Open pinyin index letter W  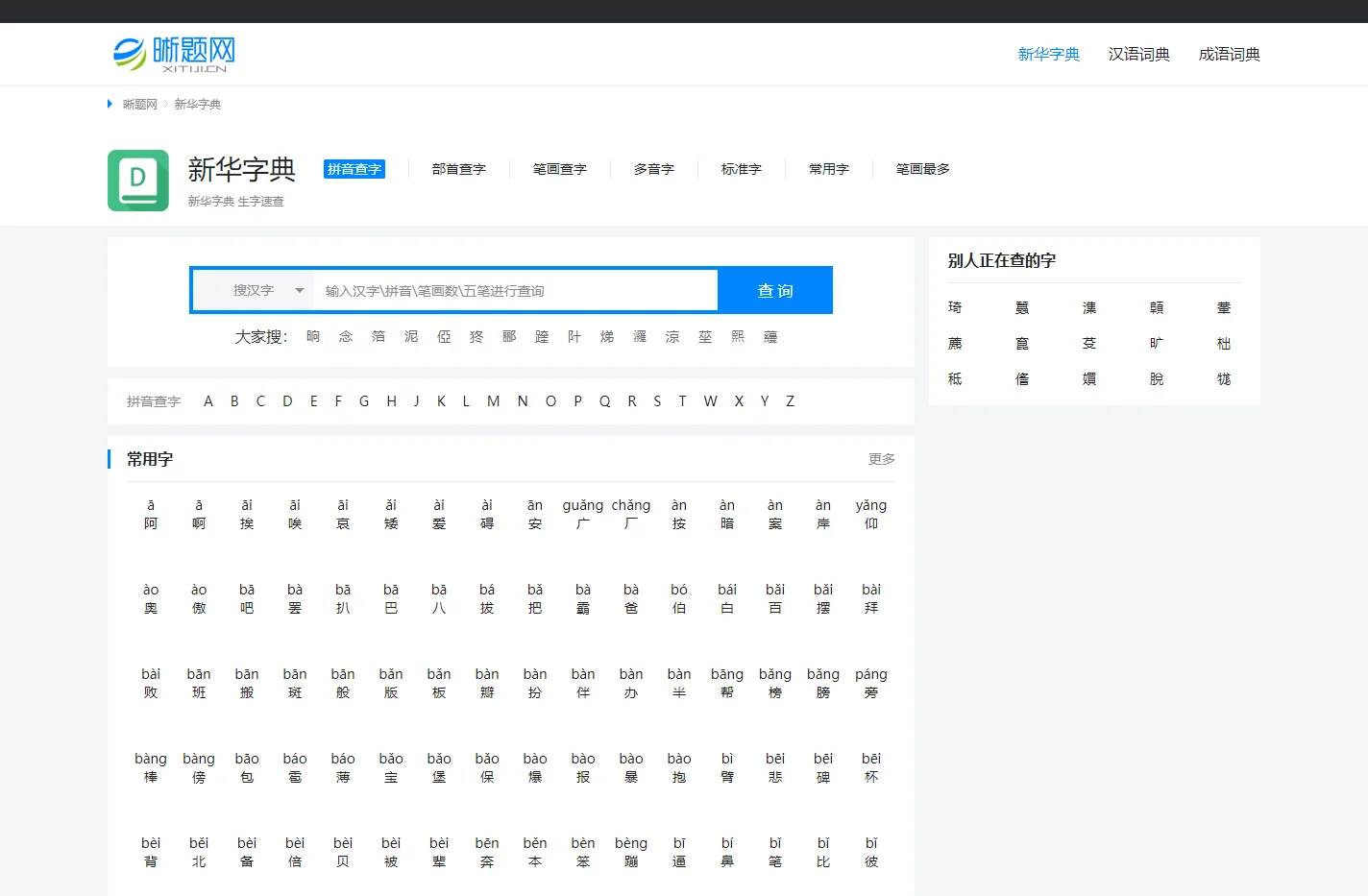click(710, 401)
